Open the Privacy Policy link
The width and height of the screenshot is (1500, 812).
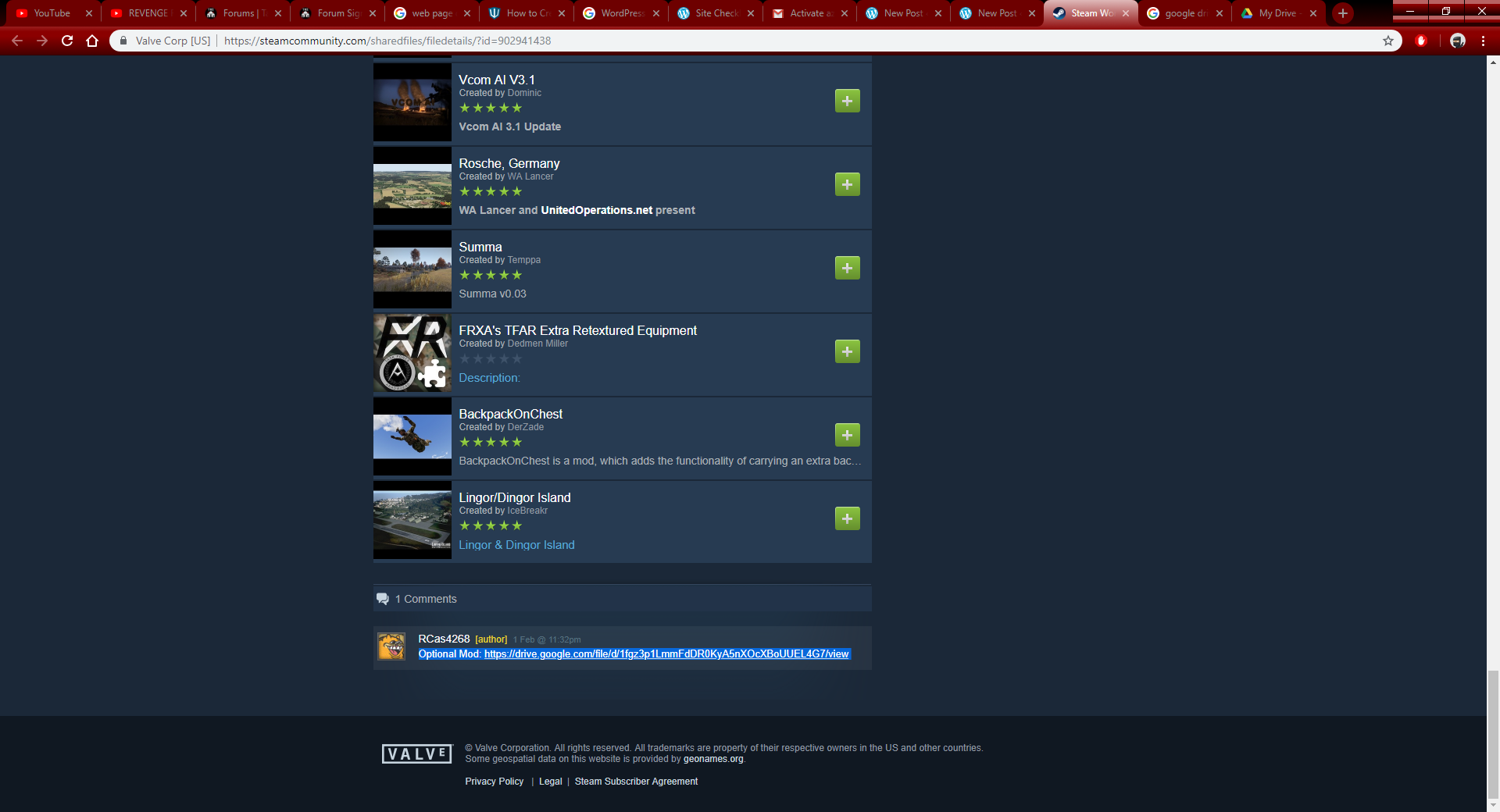[x=494, y=782]
